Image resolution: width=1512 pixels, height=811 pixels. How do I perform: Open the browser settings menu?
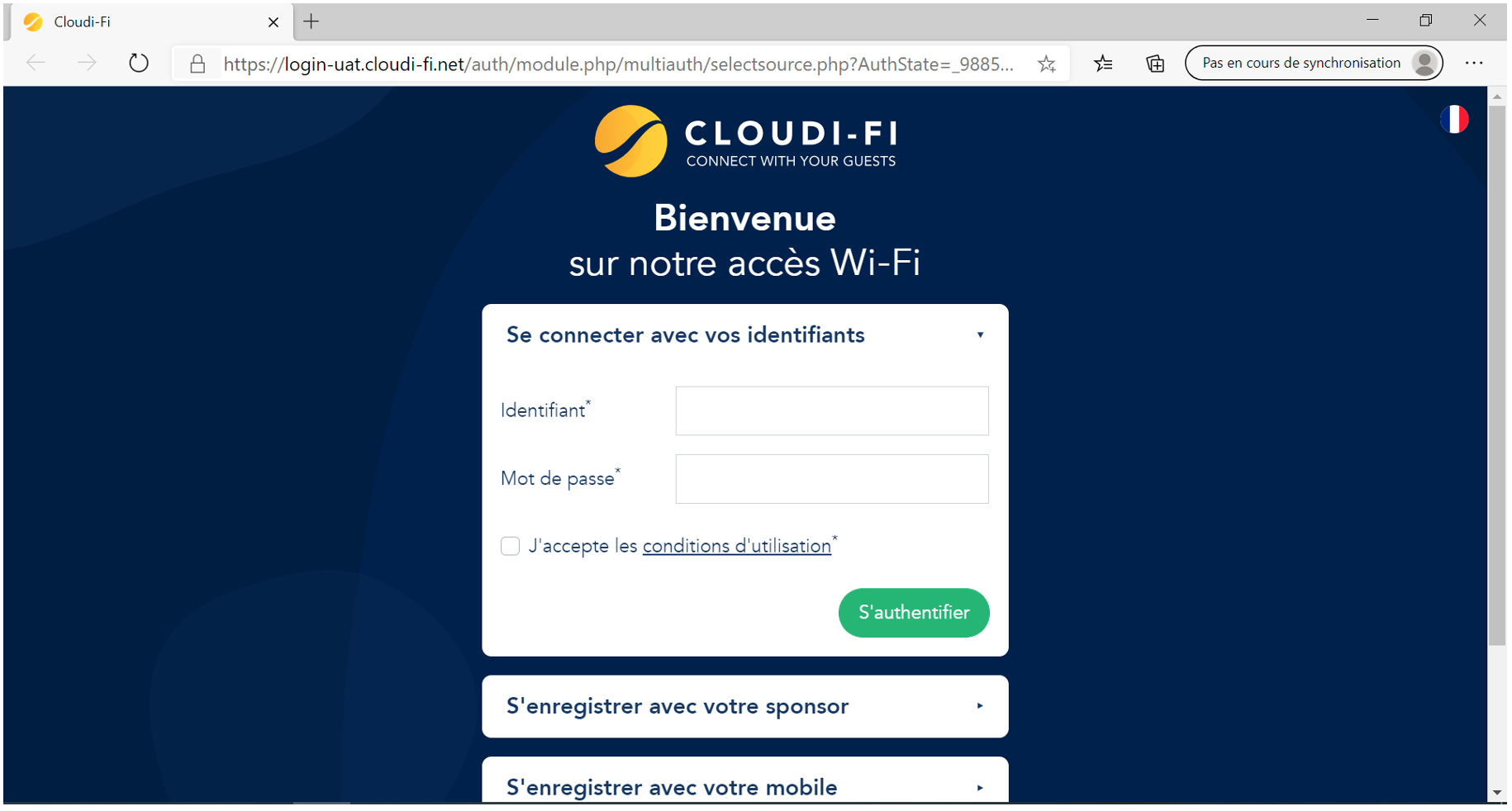1474,63
